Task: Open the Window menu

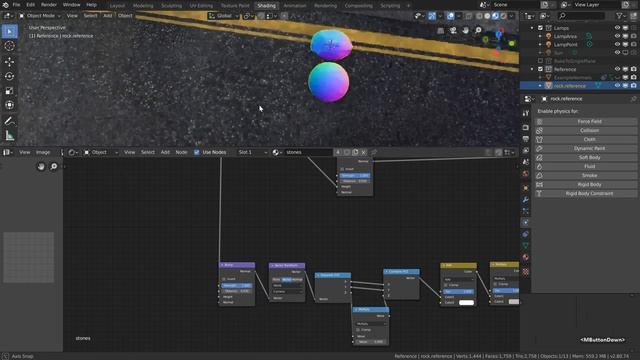Action: pyautogui.click(x=71, y=5)
